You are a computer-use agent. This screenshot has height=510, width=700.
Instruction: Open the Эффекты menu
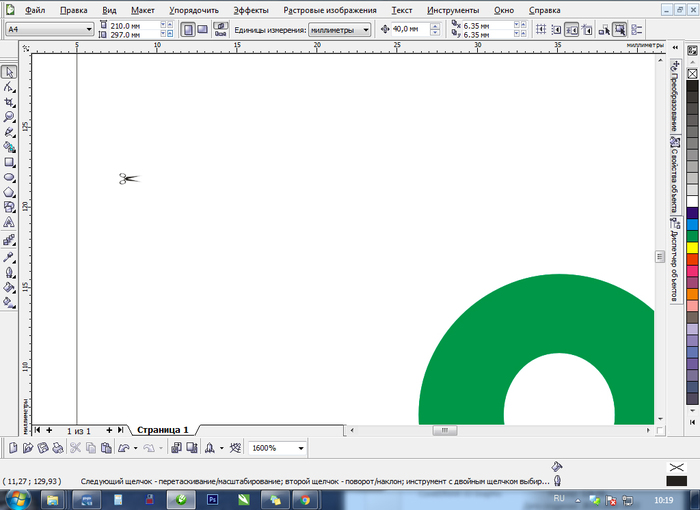[251, 9]
